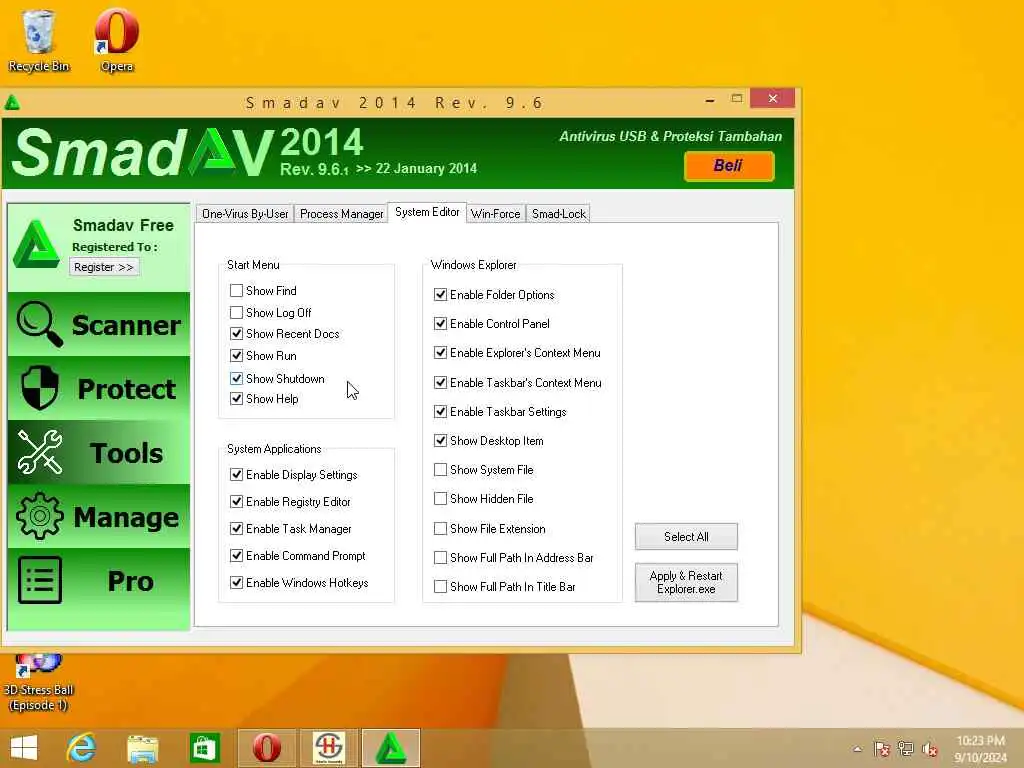
Task: Select the Tools wrench icon
Action: pyautogui.click(x=40, y=452)
